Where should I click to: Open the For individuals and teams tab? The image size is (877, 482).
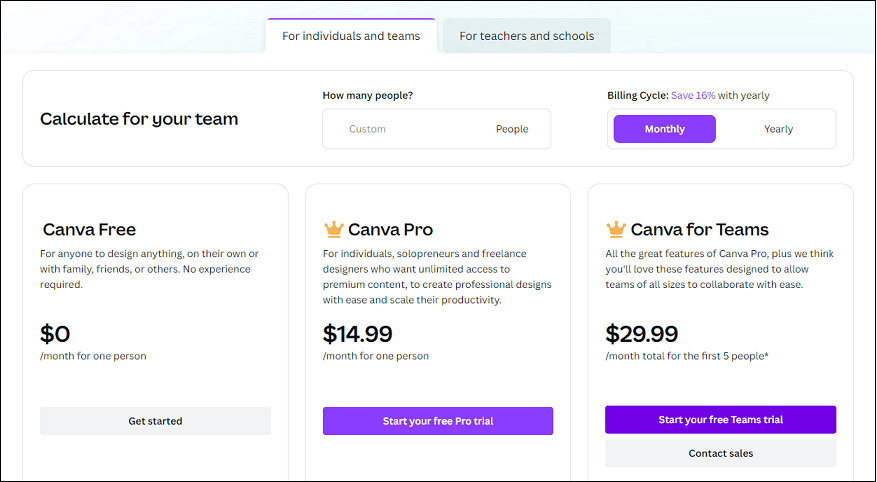351,36
